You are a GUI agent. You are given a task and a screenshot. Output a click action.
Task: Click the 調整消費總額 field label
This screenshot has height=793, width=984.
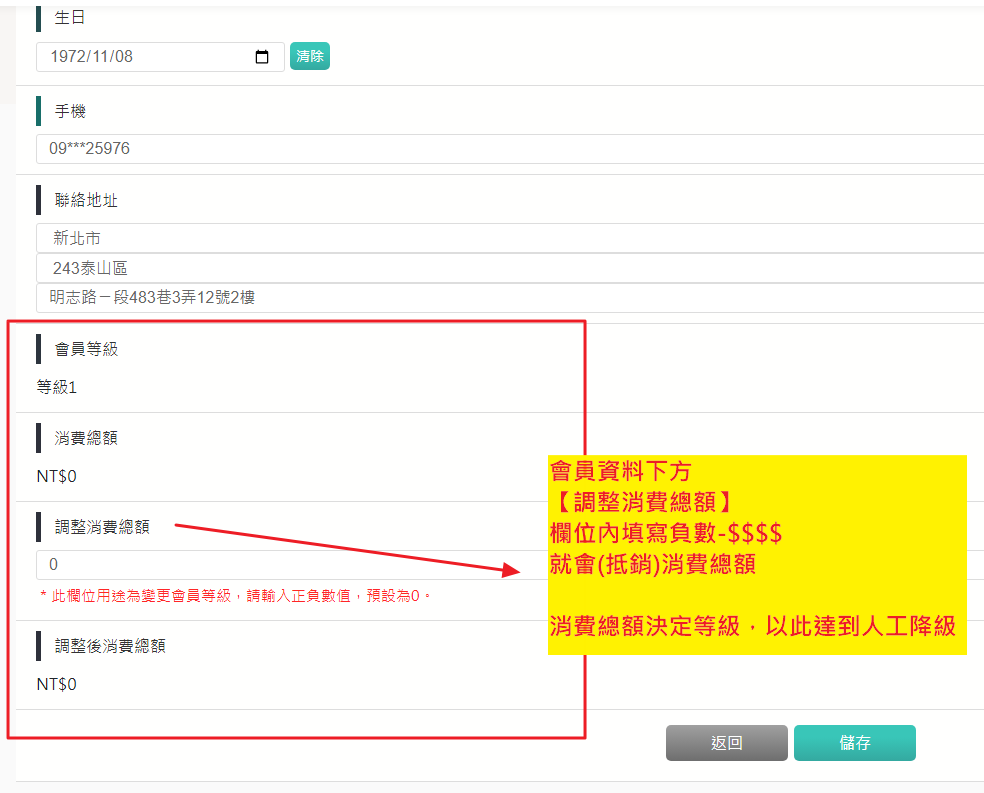[102, 527]
